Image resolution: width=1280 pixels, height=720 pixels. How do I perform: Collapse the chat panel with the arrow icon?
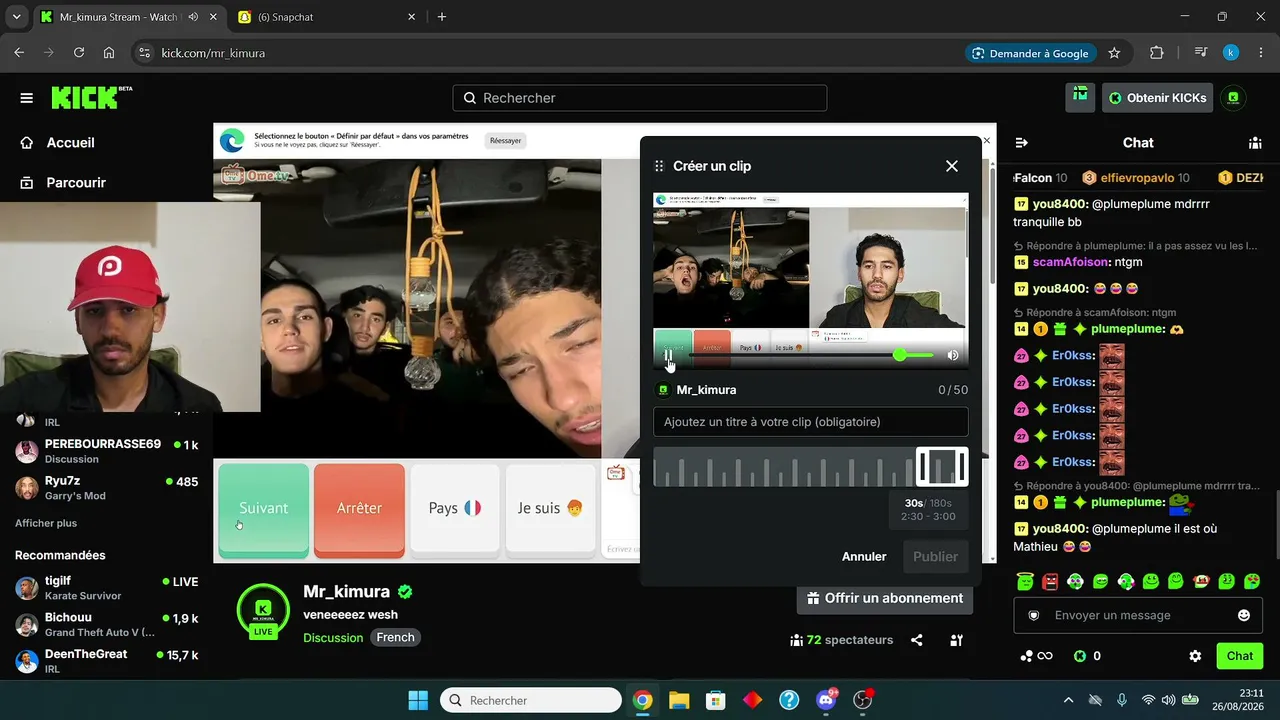point(1022,143)
